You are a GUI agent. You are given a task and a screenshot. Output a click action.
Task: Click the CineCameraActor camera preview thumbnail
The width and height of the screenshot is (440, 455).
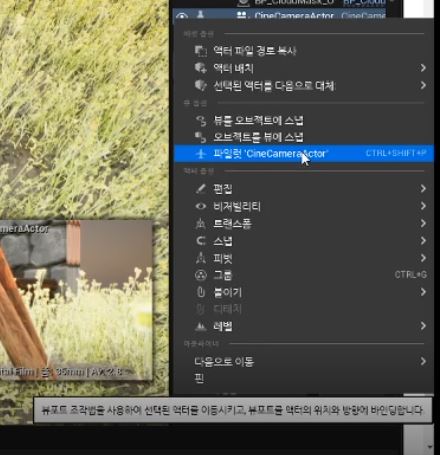tap(76, 300)
